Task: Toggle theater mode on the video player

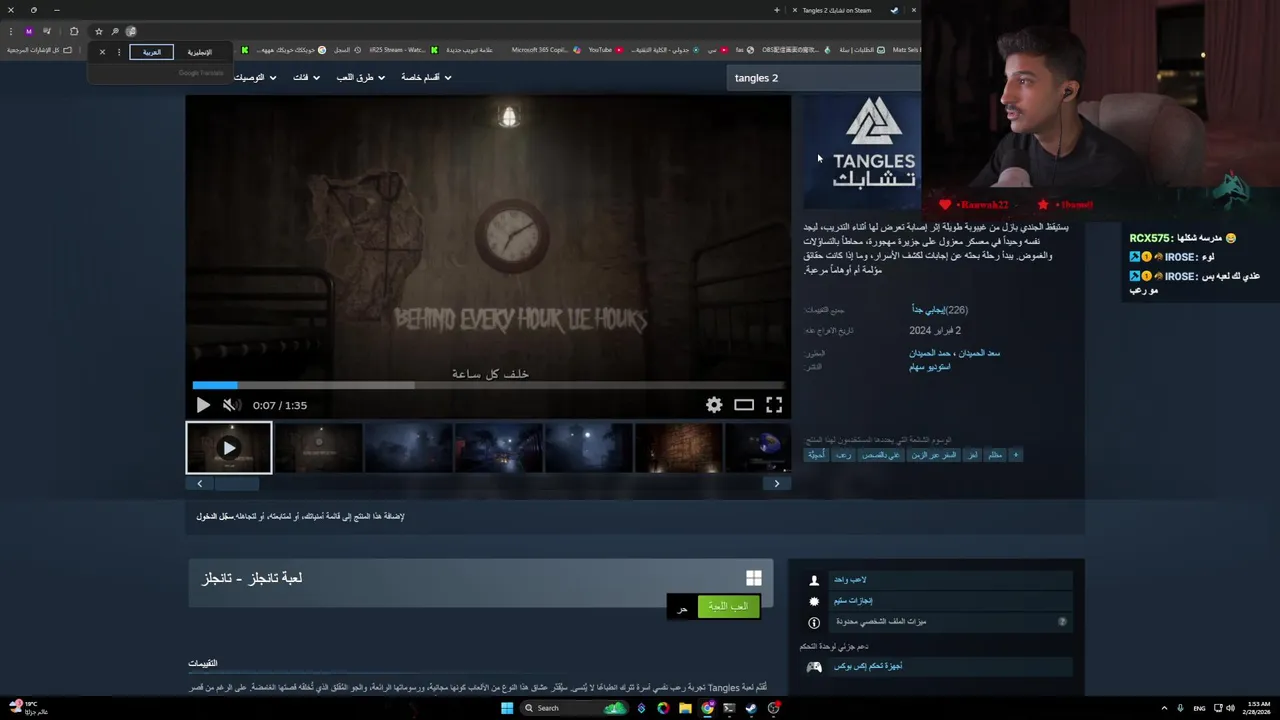Action: (744, 405)
